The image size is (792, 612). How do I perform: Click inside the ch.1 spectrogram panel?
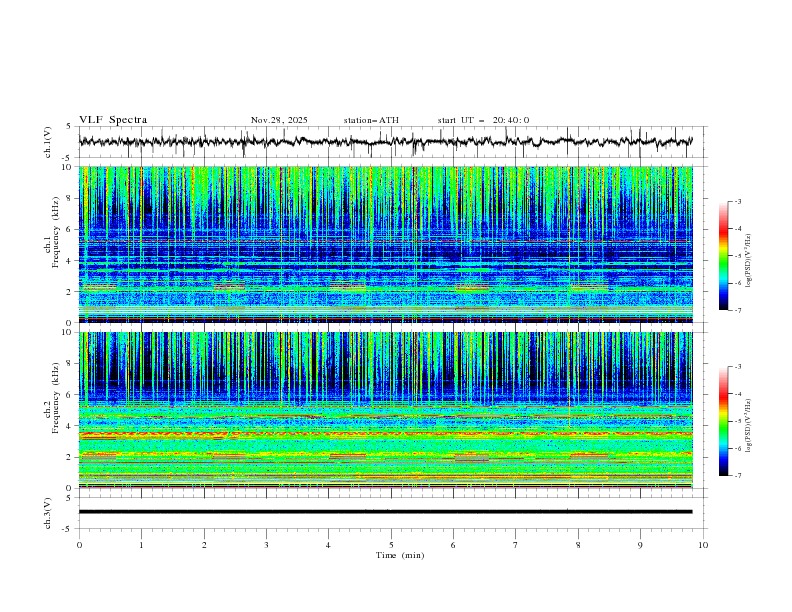[x=385, y=244]
